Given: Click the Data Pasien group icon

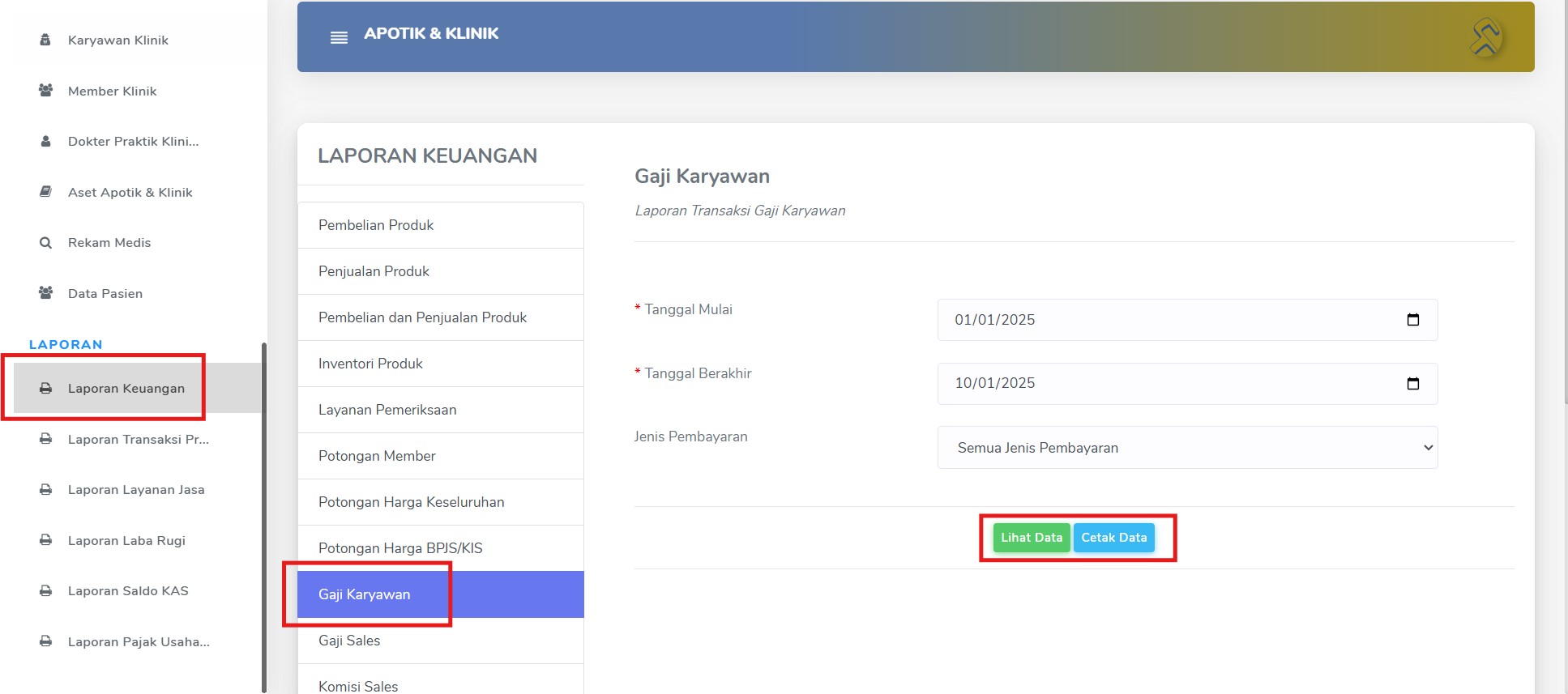Looking at the screenshot, I should (45, 293).
